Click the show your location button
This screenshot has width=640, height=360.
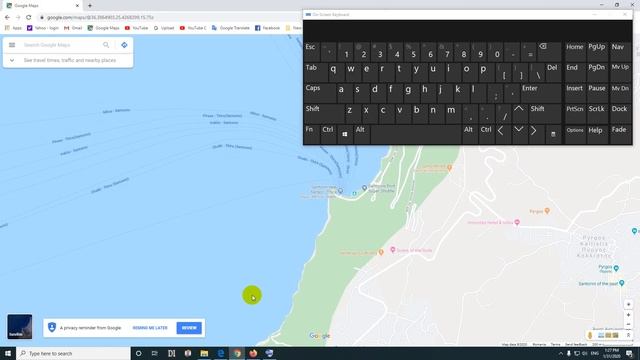point(629,304)
